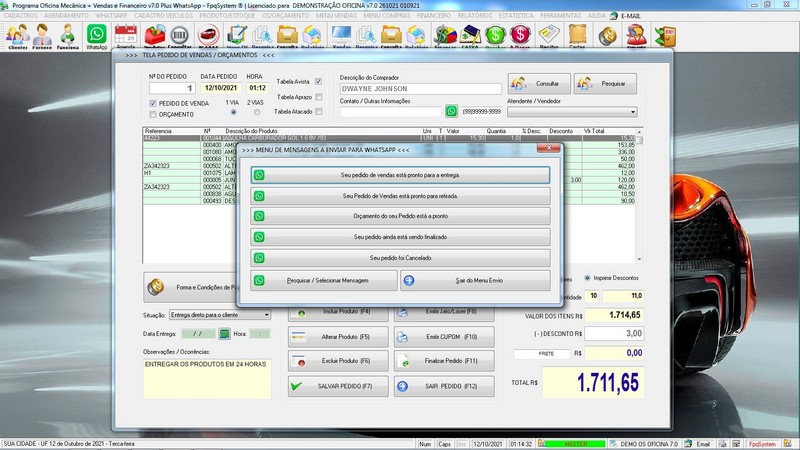800x450 pixels.
Task: Open the FERRAMENTAS menu
Action: (559, 17)
